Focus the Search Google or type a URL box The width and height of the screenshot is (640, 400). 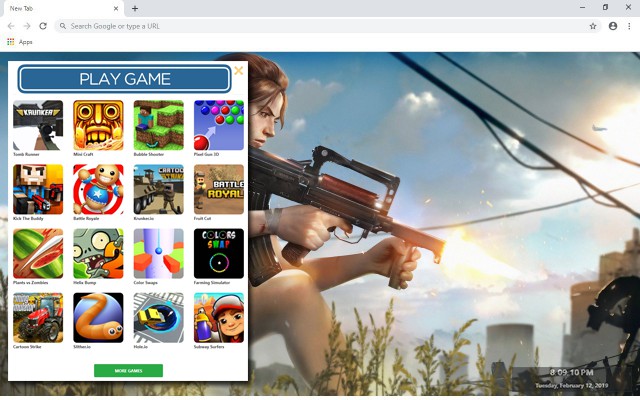tap(328, 26)
